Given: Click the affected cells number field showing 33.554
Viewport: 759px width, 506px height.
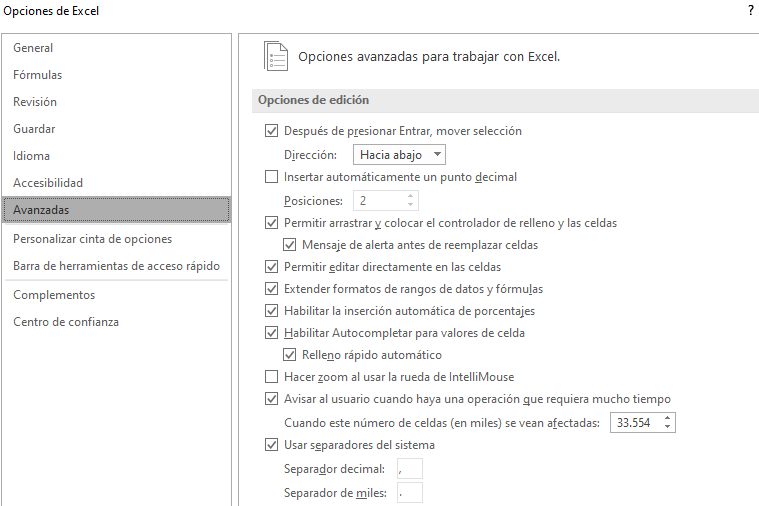Looking at the screenshot, I should 634,423.
